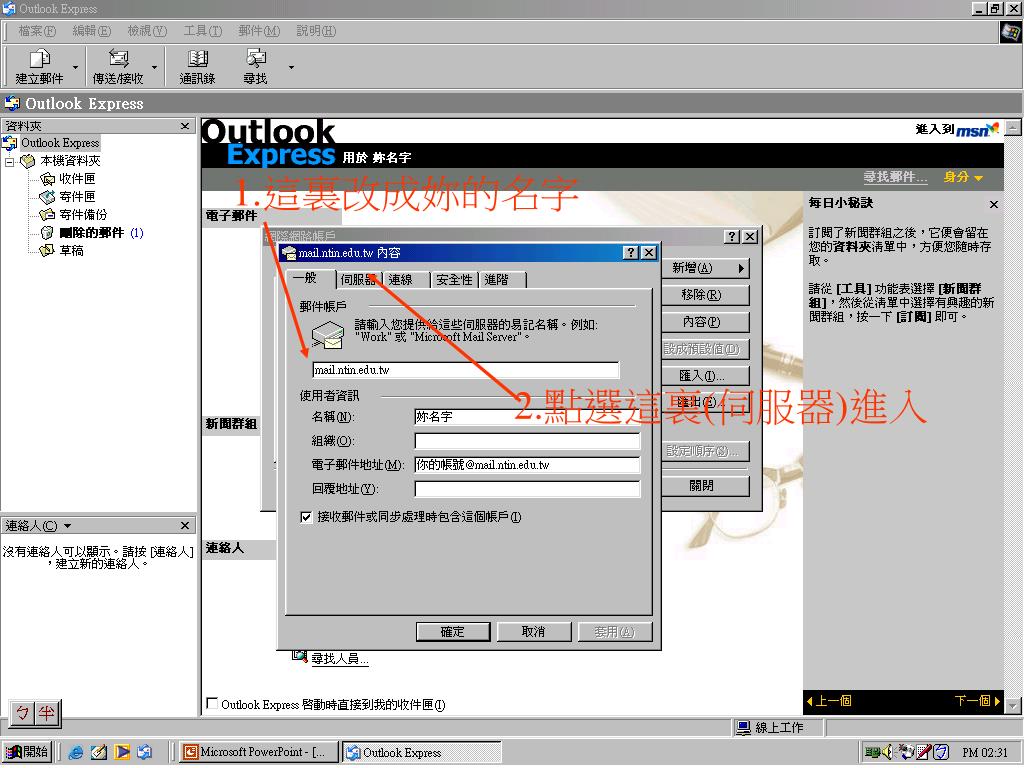1024x768 pixels.
Task: Click the 內容(P) properties button
Action: tap(705, 322)
